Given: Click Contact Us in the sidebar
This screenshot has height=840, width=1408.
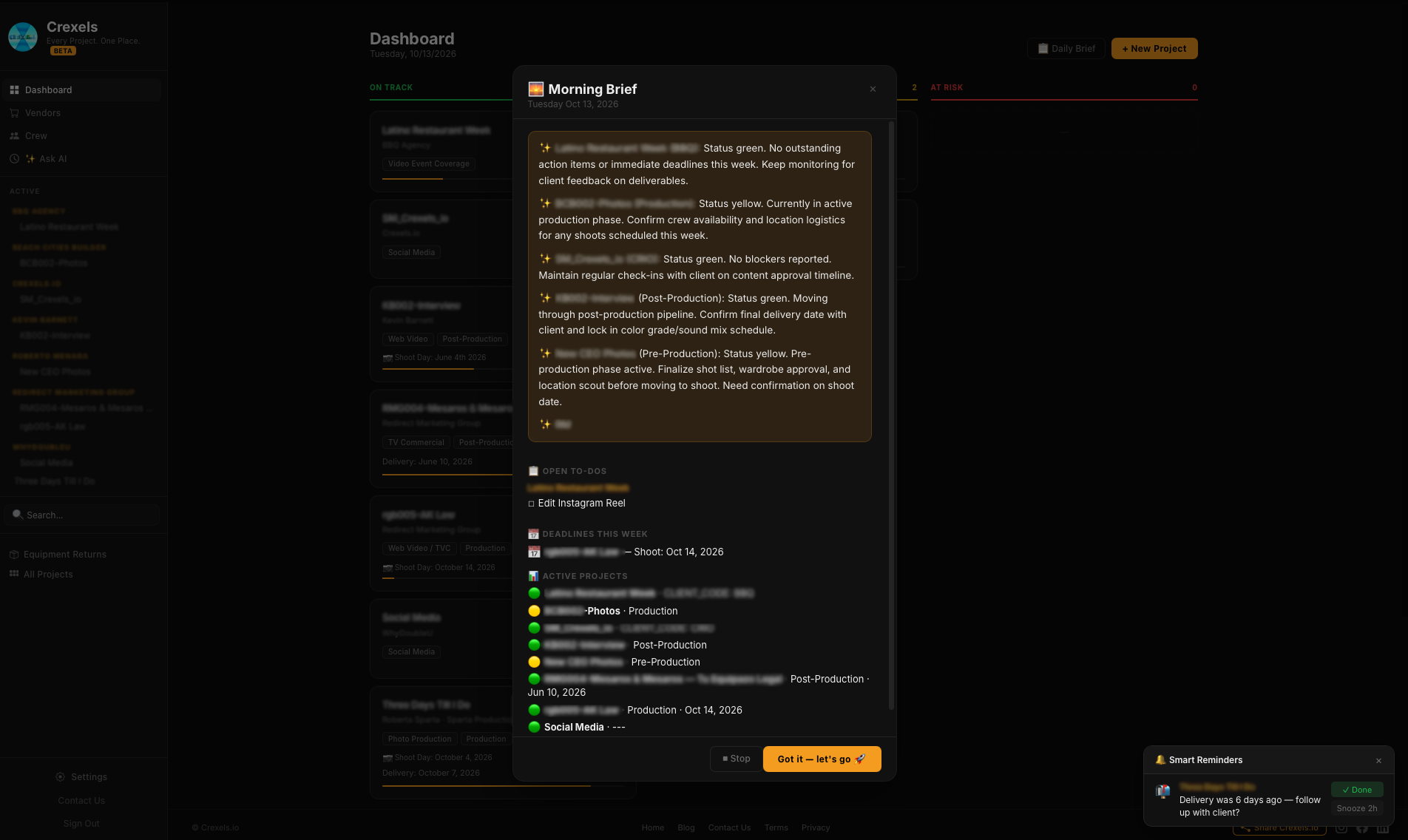Looking at the screenshot, I should pos(81,801).
